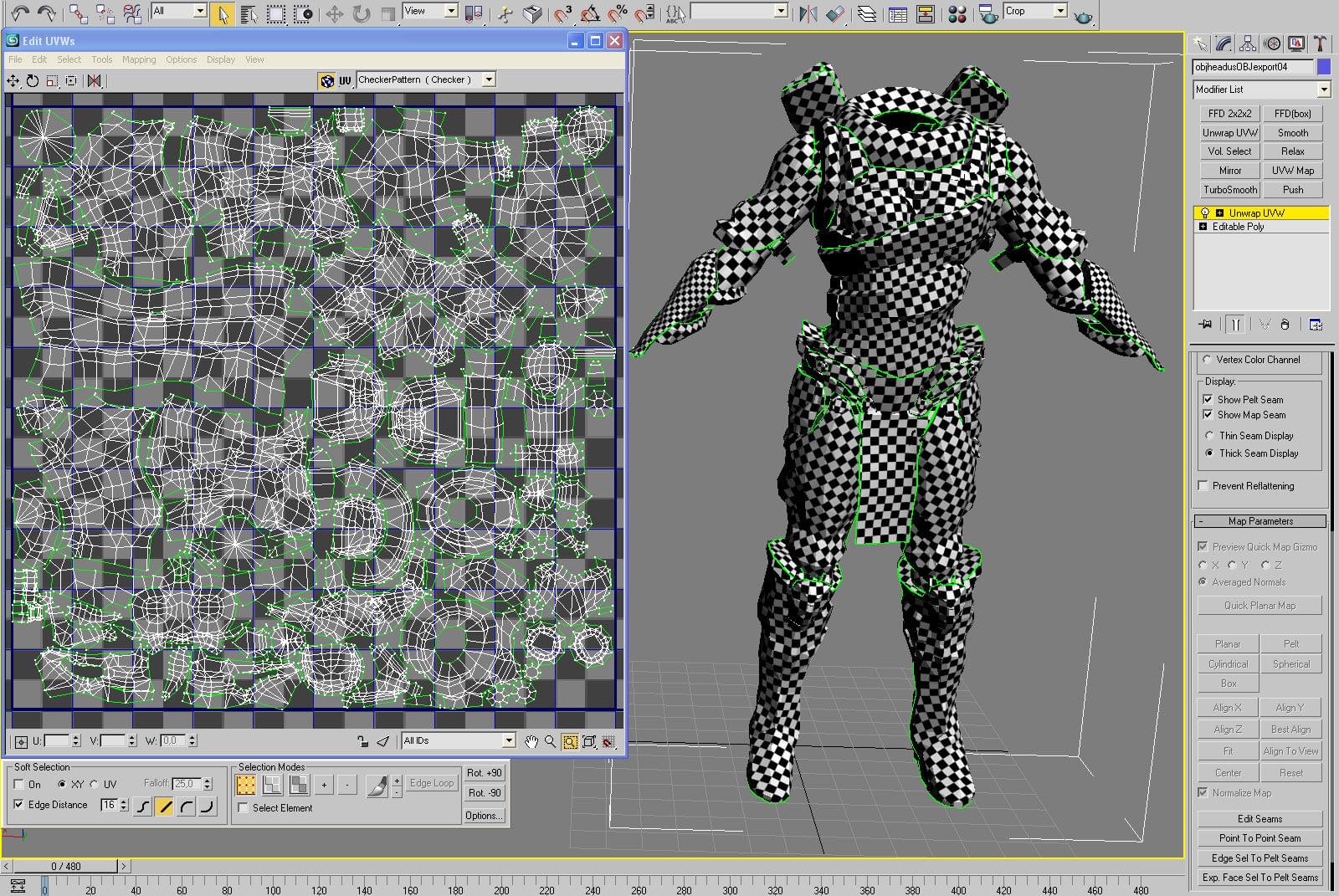Open the Layer Manager icon

866,14
